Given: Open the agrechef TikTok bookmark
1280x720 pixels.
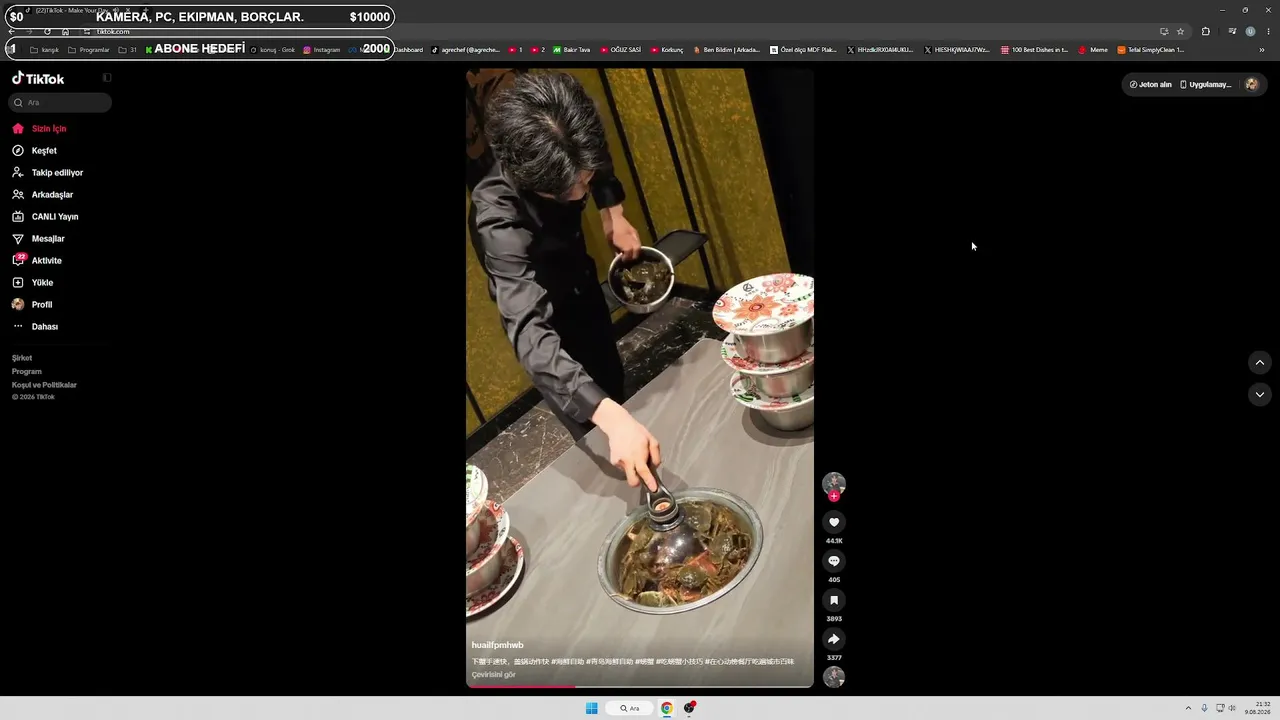Looking at the screenshot, I should [465, 50].
